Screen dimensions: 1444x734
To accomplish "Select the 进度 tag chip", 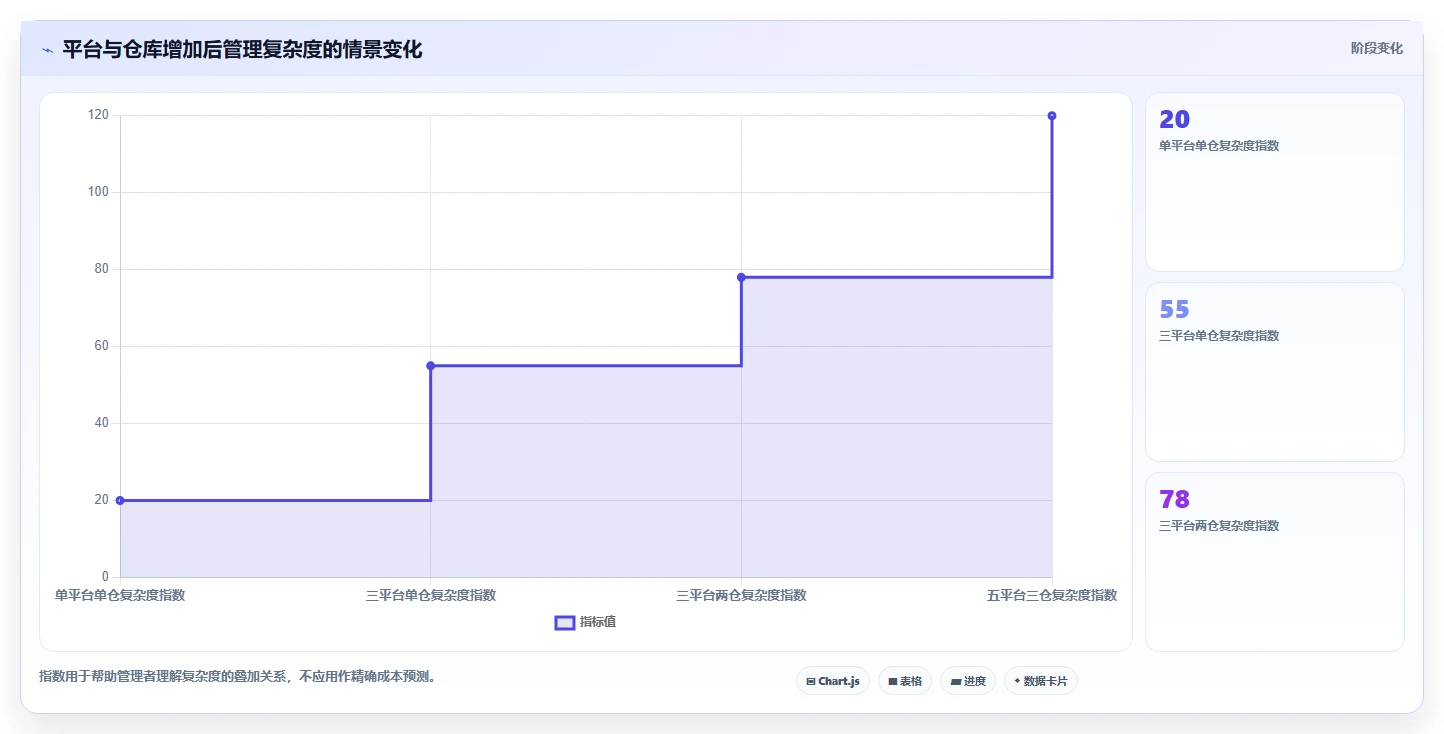I will 967,681.
